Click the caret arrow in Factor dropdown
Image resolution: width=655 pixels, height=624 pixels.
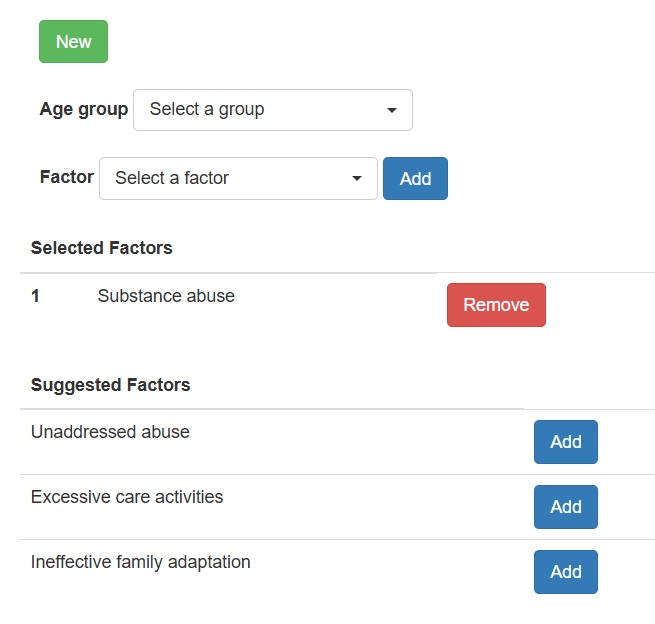point(357,179)
